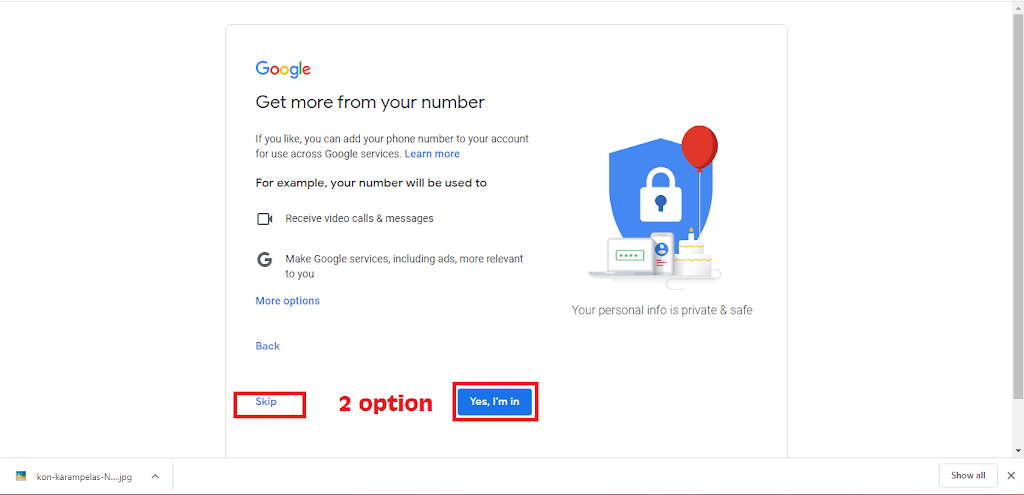Click the downloaded jpg file icon

[21, 476]
